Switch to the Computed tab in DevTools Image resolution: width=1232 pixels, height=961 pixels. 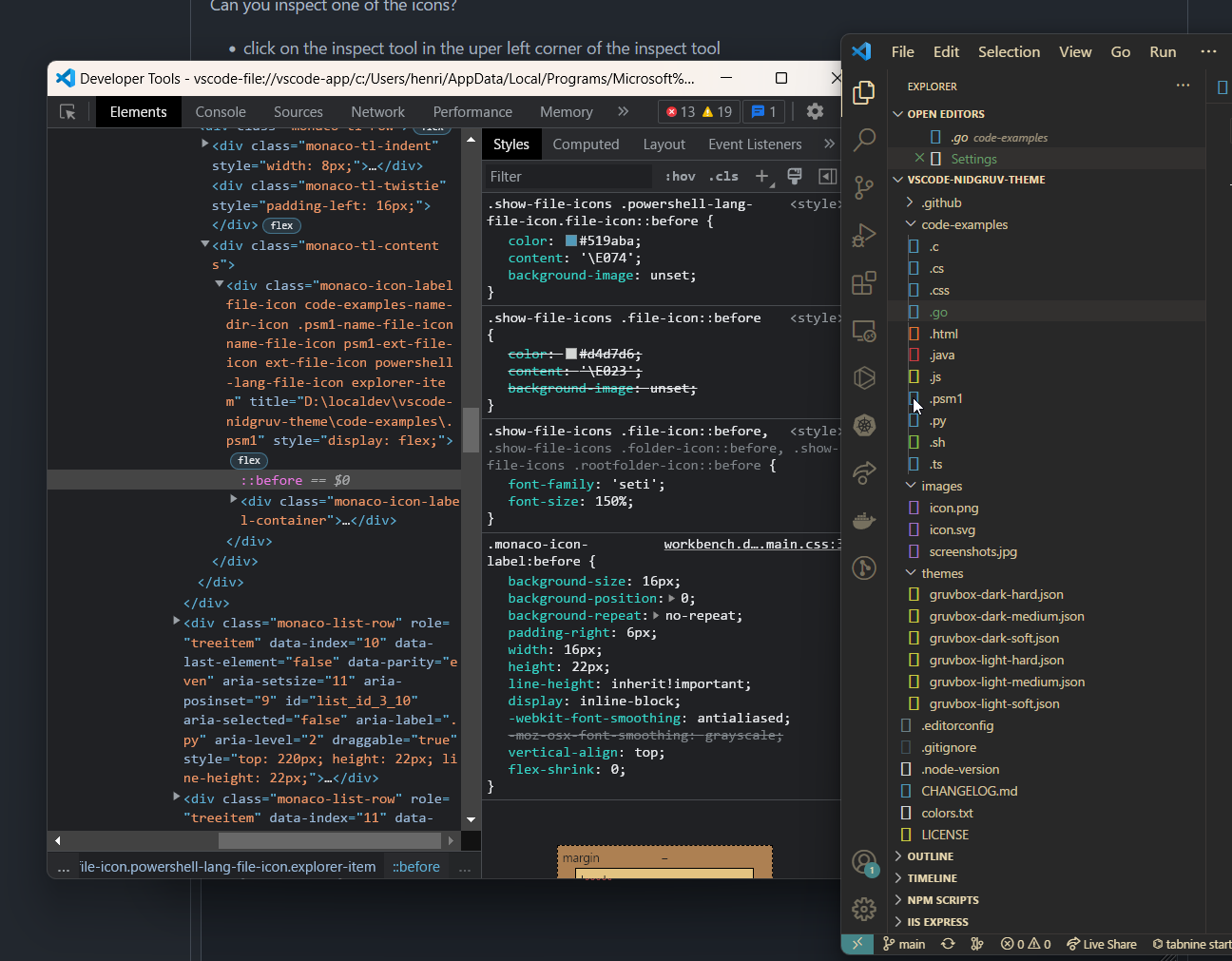pos(586,144)
